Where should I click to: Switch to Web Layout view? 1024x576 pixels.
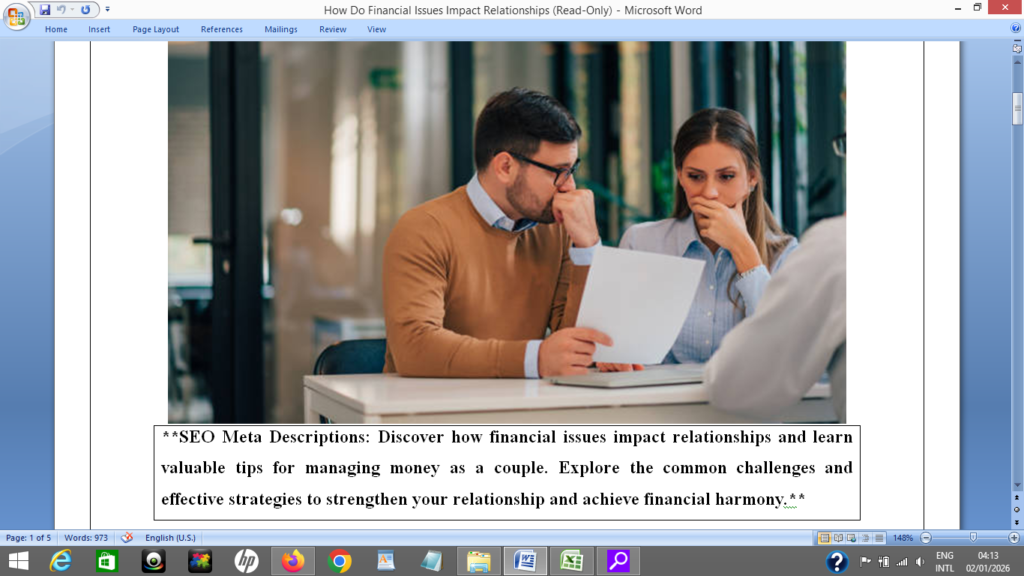[852, 538]
